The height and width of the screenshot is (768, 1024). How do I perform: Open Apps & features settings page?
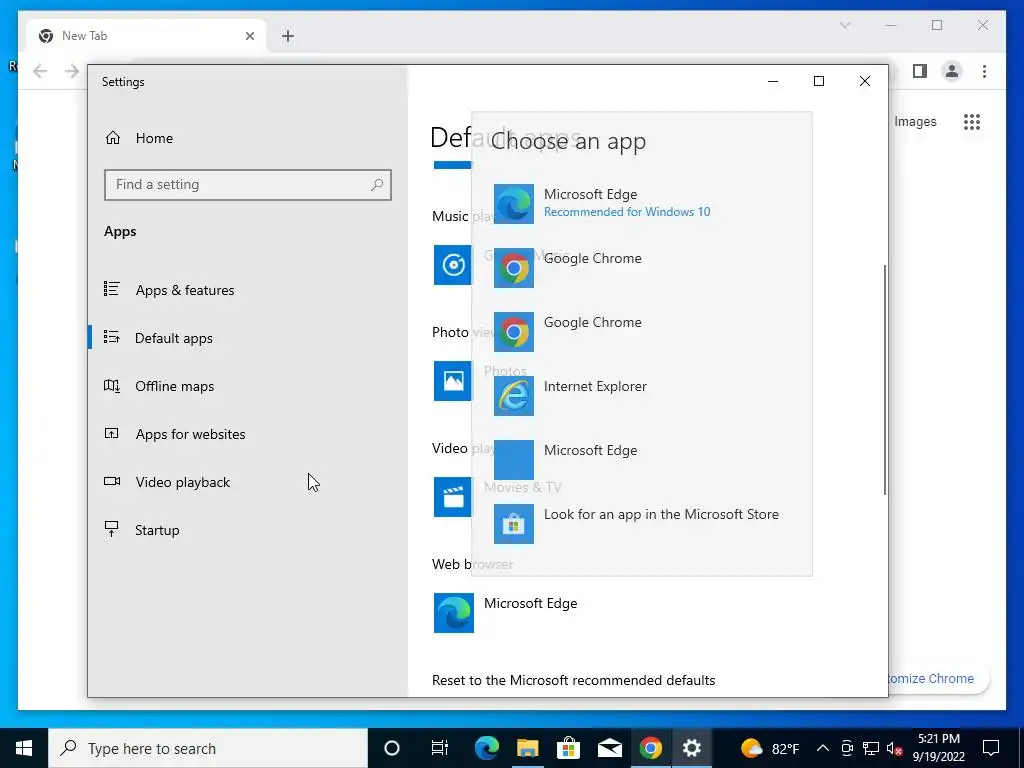(x=248, y=290)
